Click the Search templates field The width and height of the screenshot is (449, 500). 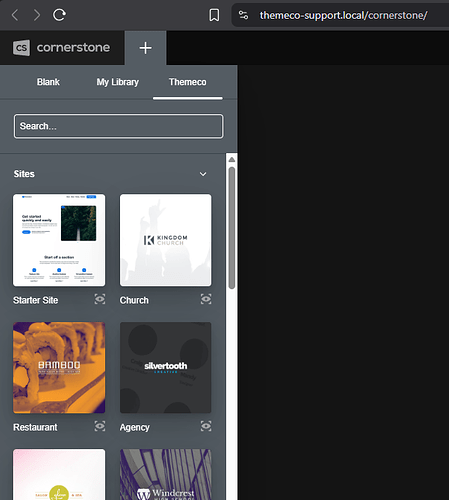119,126
